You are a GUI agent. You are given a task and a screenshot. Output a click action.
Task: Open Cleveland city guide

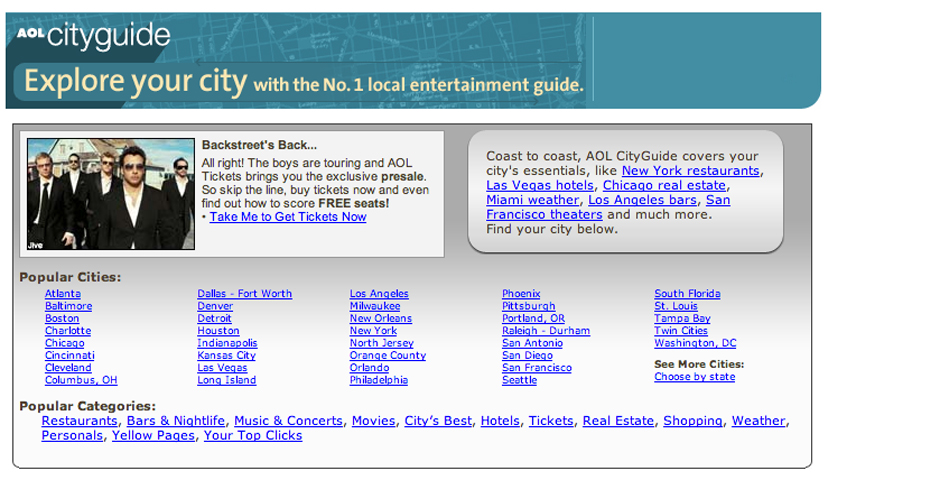(68, 368)
